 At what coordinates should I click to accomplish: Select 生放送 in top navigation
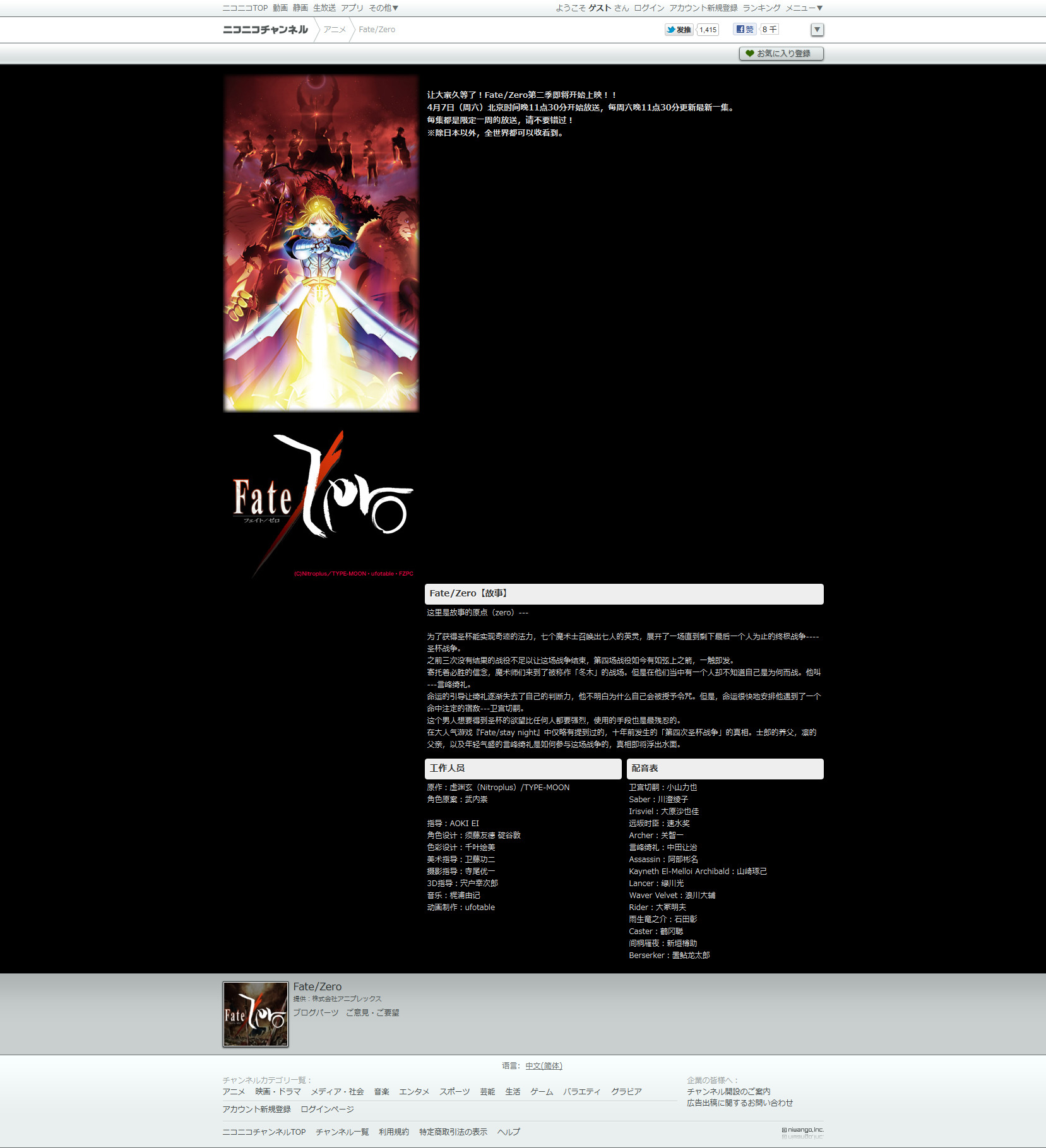coord(324,8)
